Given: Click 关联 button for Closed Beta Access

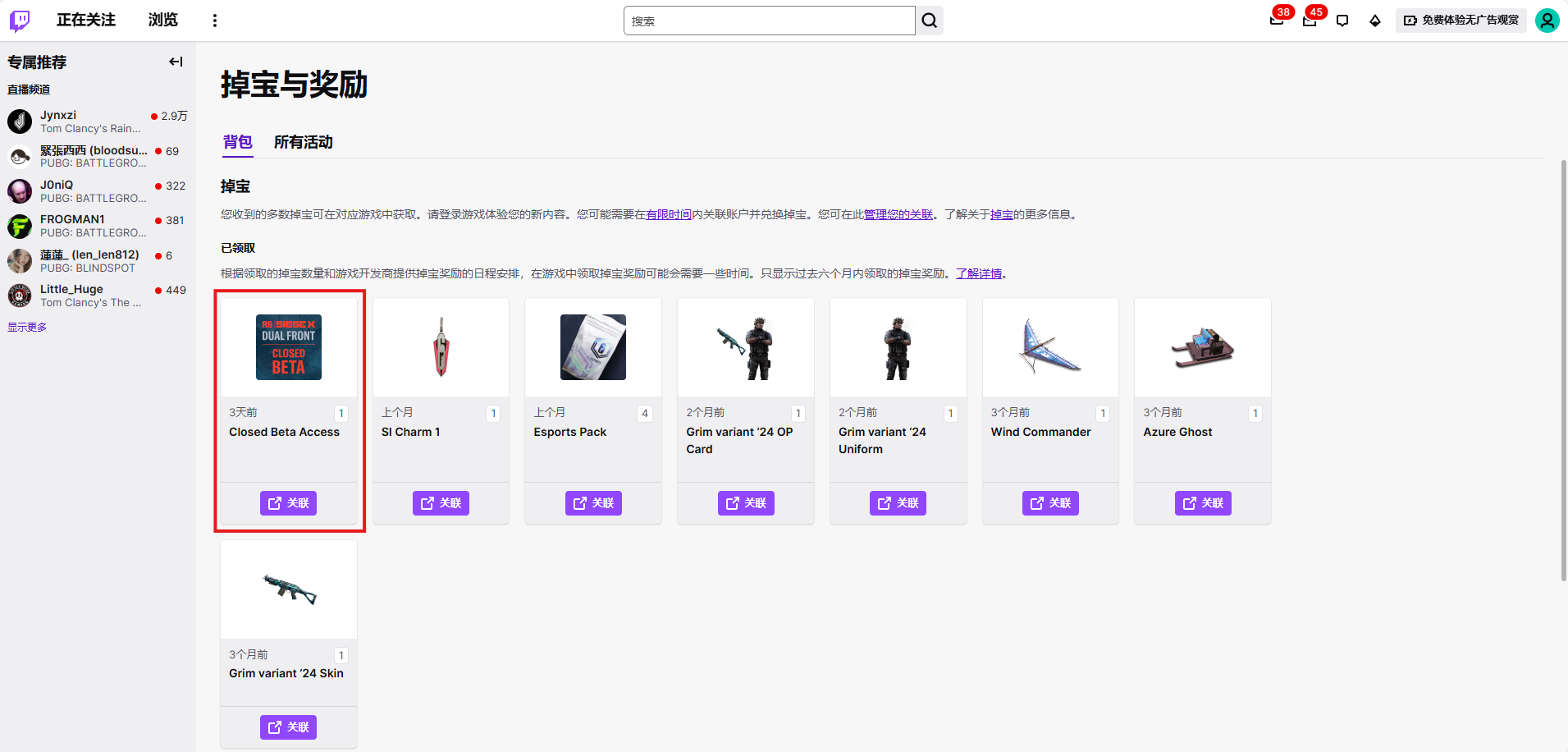Looking at the screenshot, I should [x=289, y=503].
